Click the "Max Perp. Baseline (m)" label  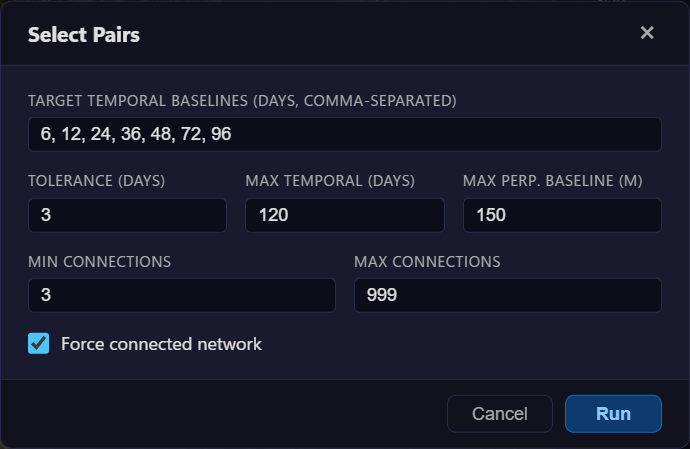pyautogui.click(x=552, y=181)
